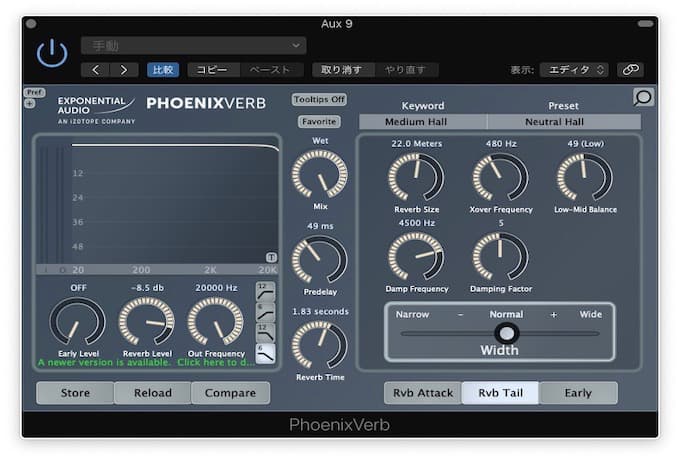This screenshot has width=680, height=460.
Task: Open the preset search magnifier icon
Action: pyautogui.click(x=643, y=97)
